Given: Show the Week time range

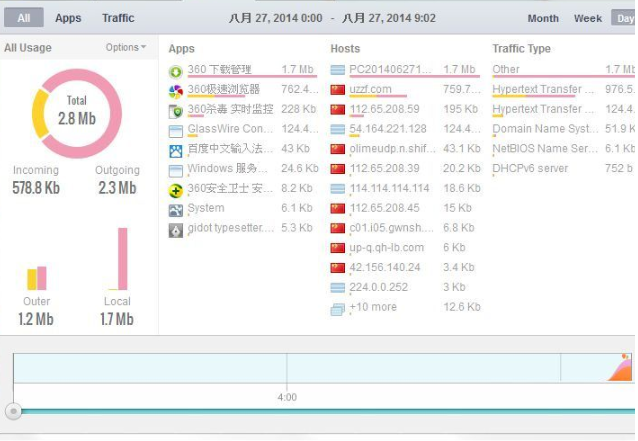Looking at the screenshot, I should 588,18.
